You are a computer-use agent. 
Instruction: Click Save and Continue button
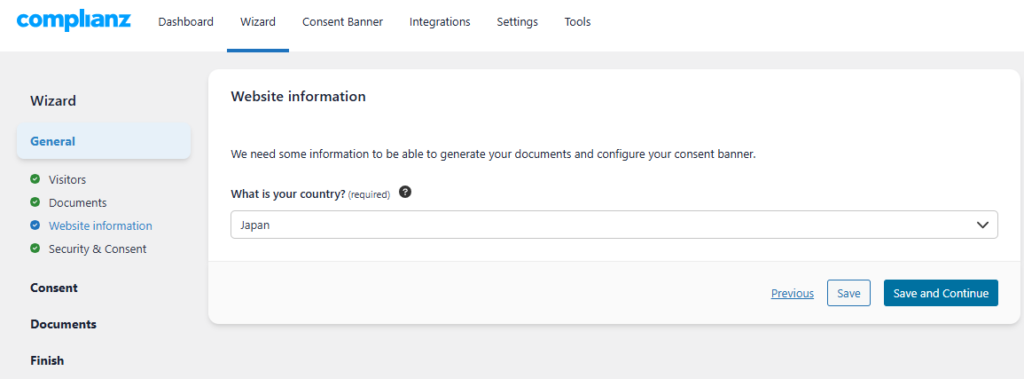(x=940, y=293)
